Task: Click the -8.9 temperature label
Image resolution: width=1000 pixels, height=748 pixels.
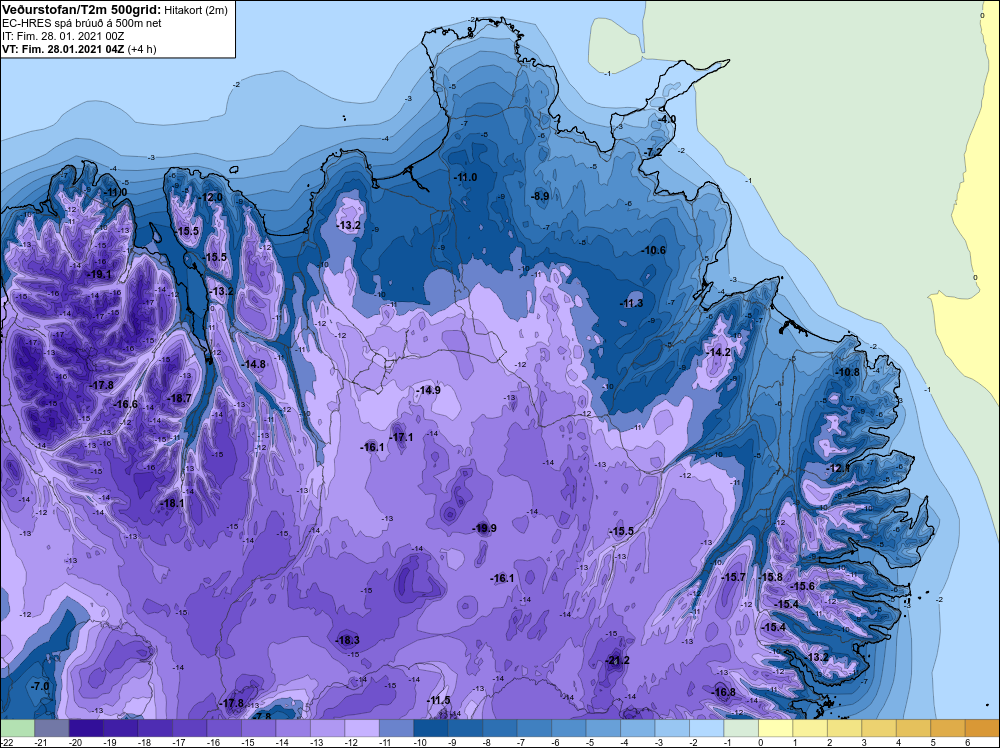Action: click(540, 196)
